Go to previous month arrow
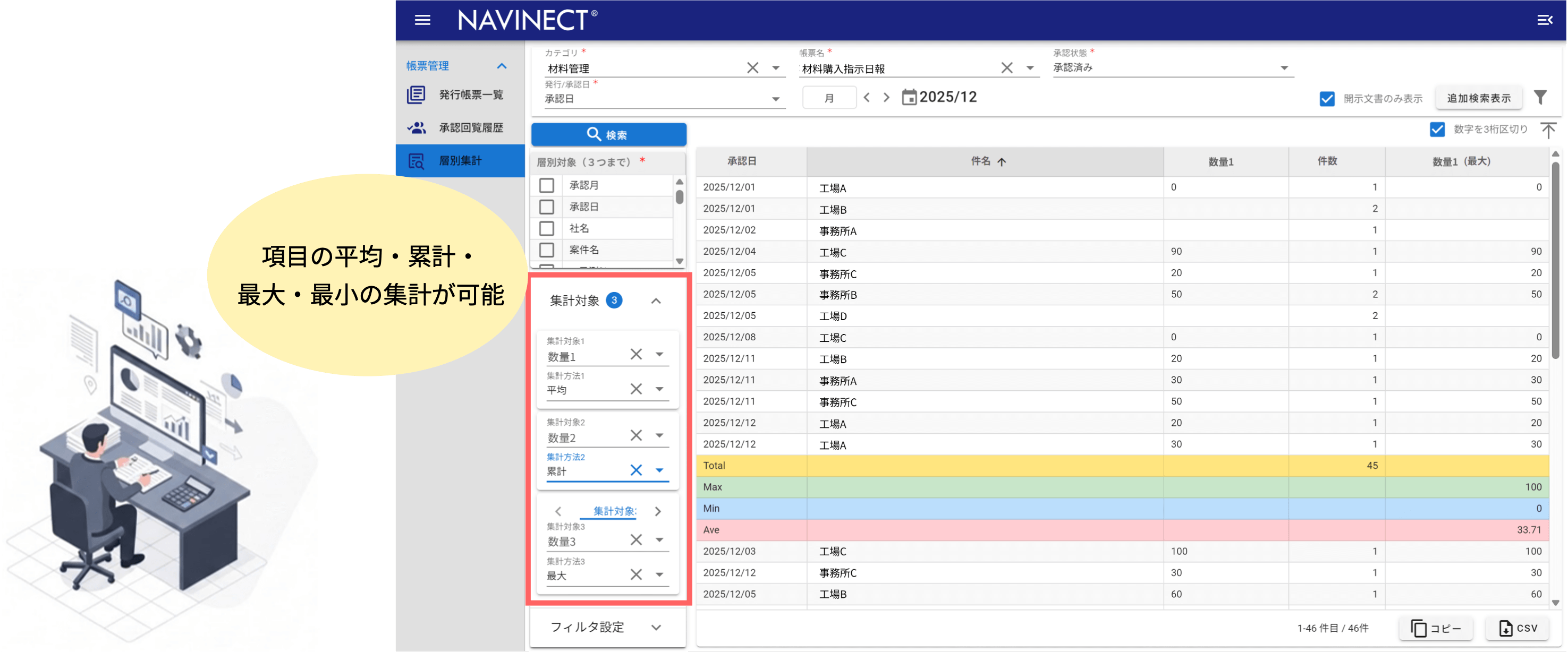The width and height of the screenshot is (1568, 652). click(867, 97)
